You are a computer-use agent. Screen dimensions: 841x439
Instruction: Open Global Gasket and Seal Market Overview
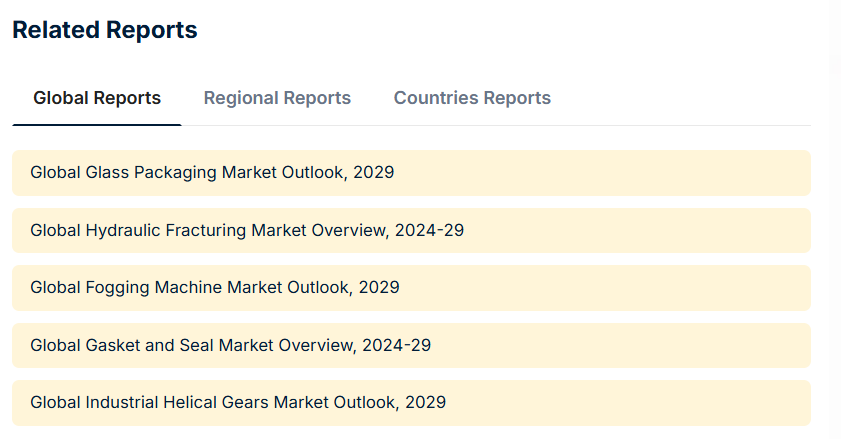(230, 345)
